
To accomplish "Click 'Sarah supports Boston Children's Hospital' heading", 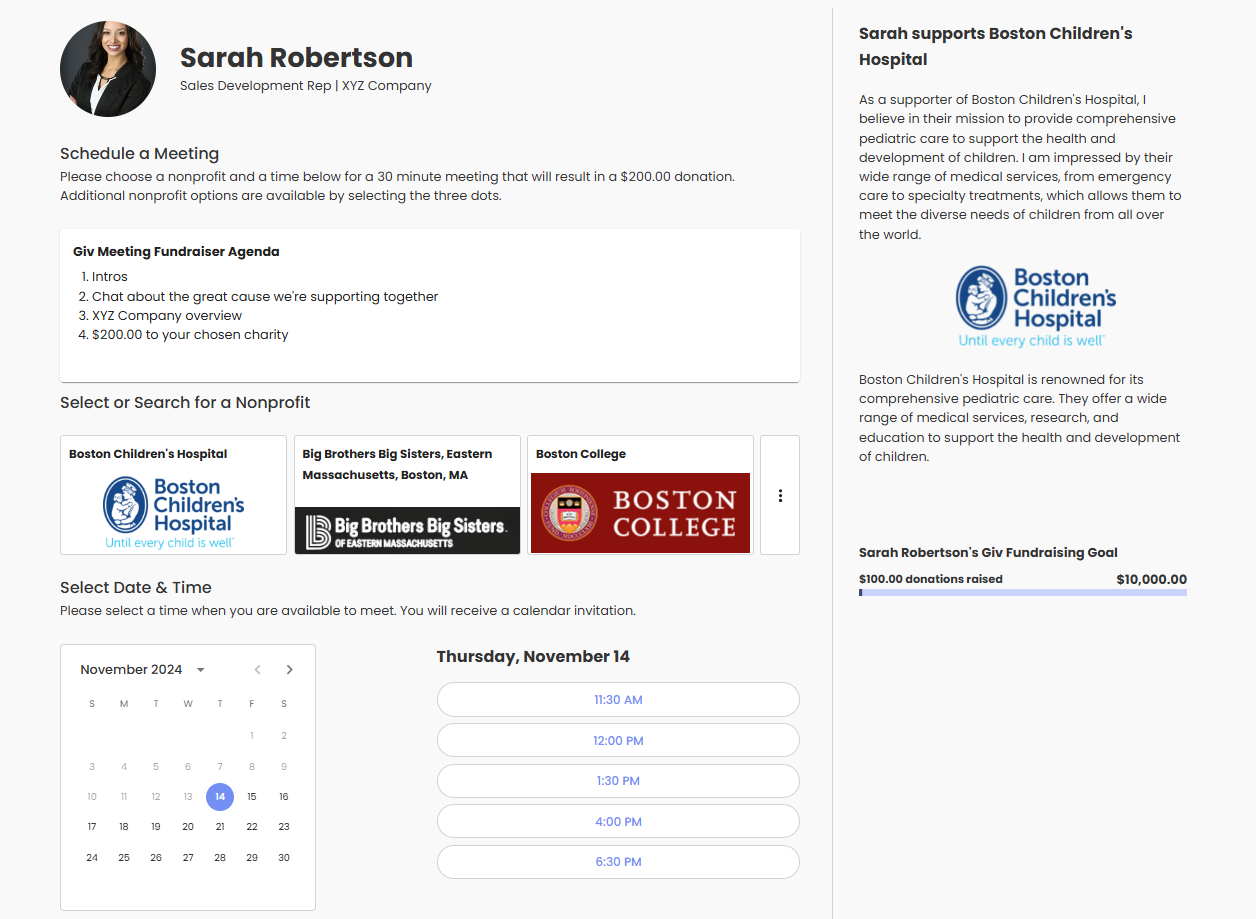I will [996, 46].
